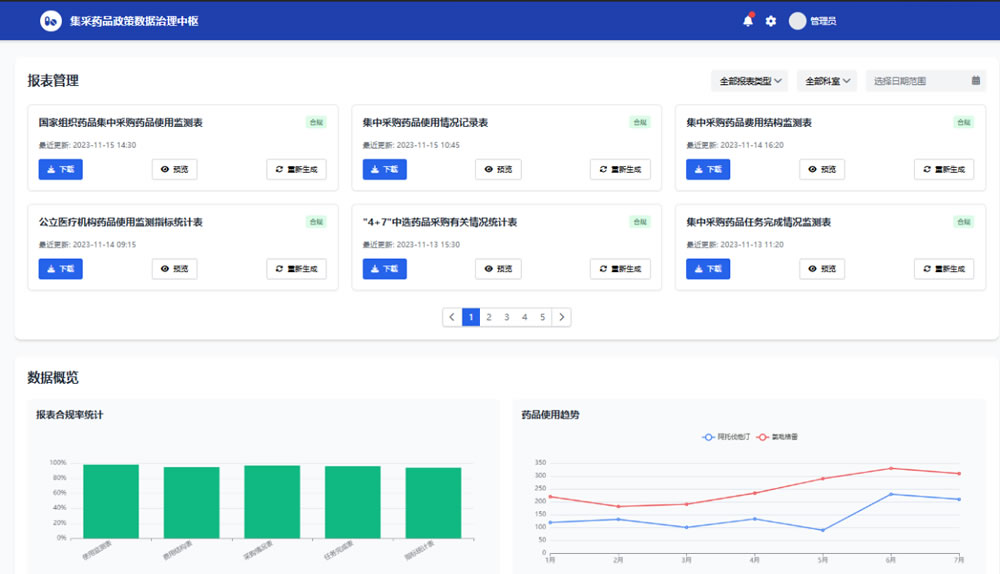Screen dimensions: 1000x574
Task: Download 公立医疗机构药品使用监测指标统计表
Action: point(61,269)
